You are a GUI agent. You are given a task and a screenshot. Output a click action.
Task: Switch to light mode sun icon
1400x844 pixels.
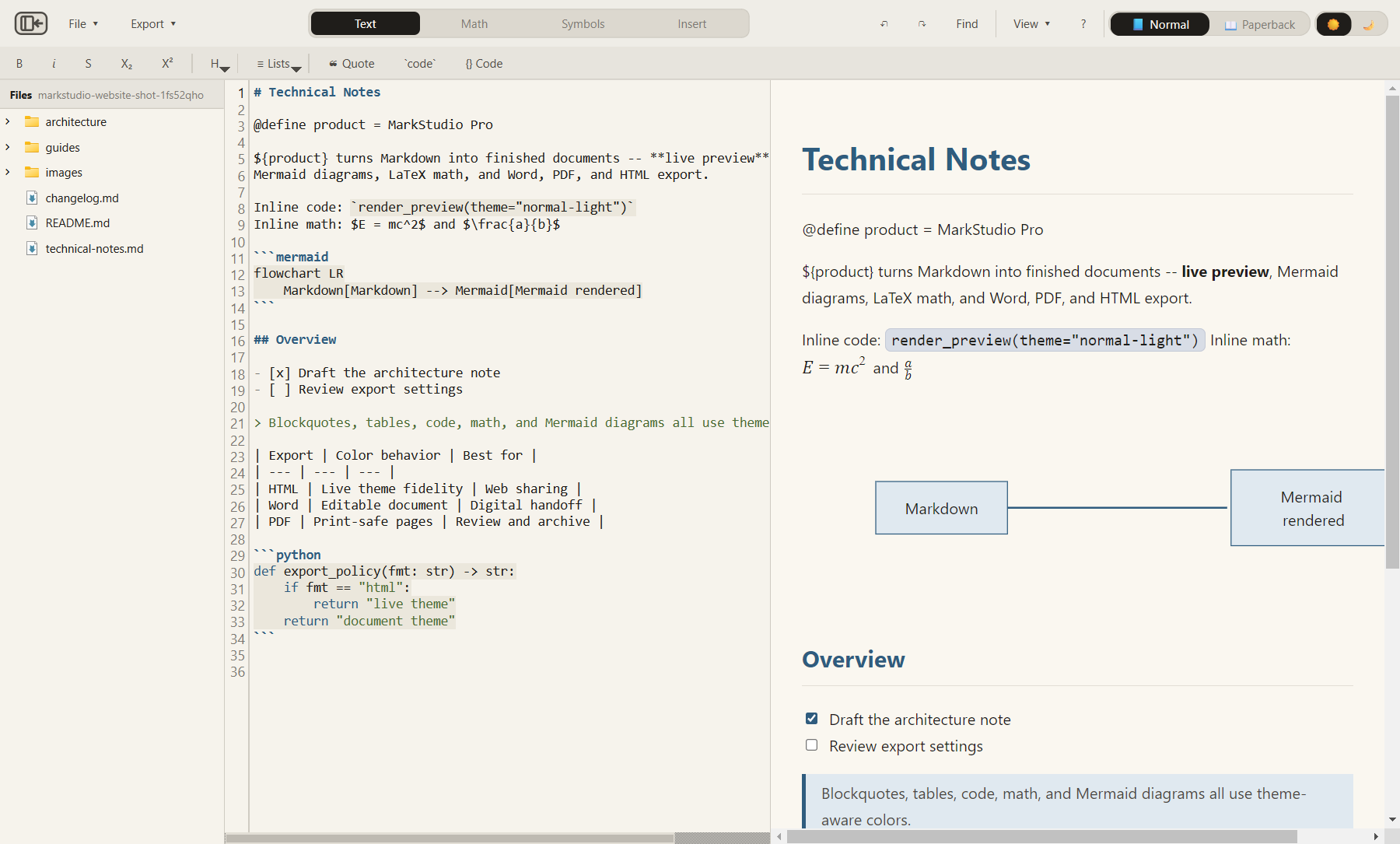[1333, 24]
